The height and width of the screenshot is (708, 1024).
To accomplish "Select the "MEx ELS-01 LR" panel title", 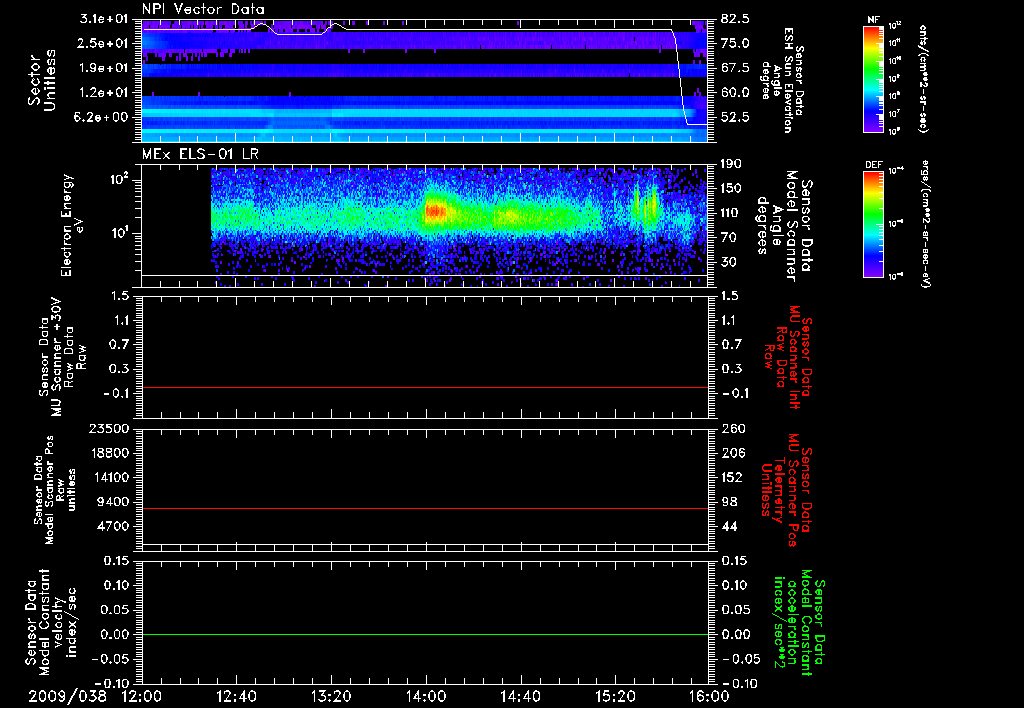I will (x=200, y=155).
